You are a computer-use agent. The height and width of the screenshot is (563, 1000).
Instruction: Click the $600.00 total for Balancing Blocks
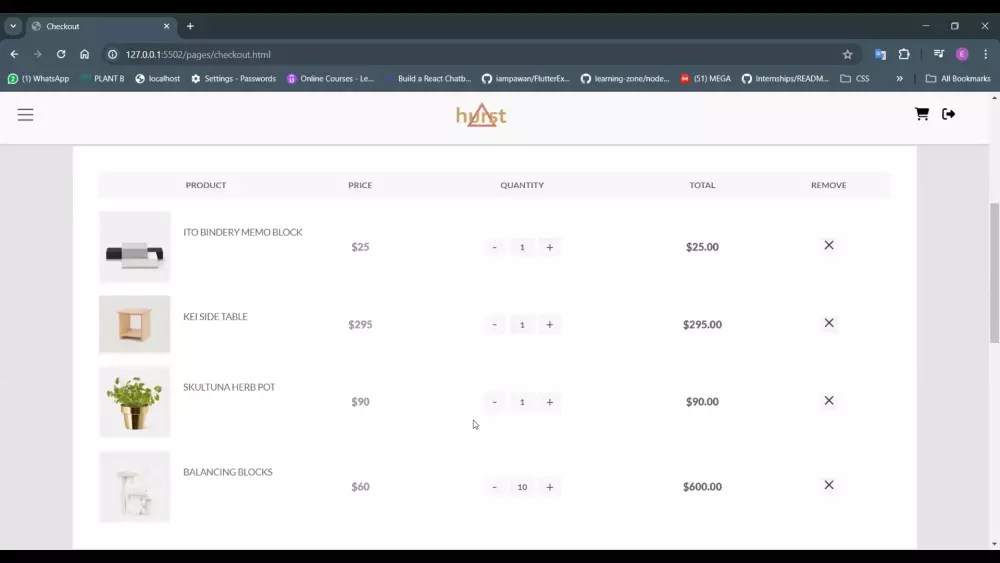(702, 486)
